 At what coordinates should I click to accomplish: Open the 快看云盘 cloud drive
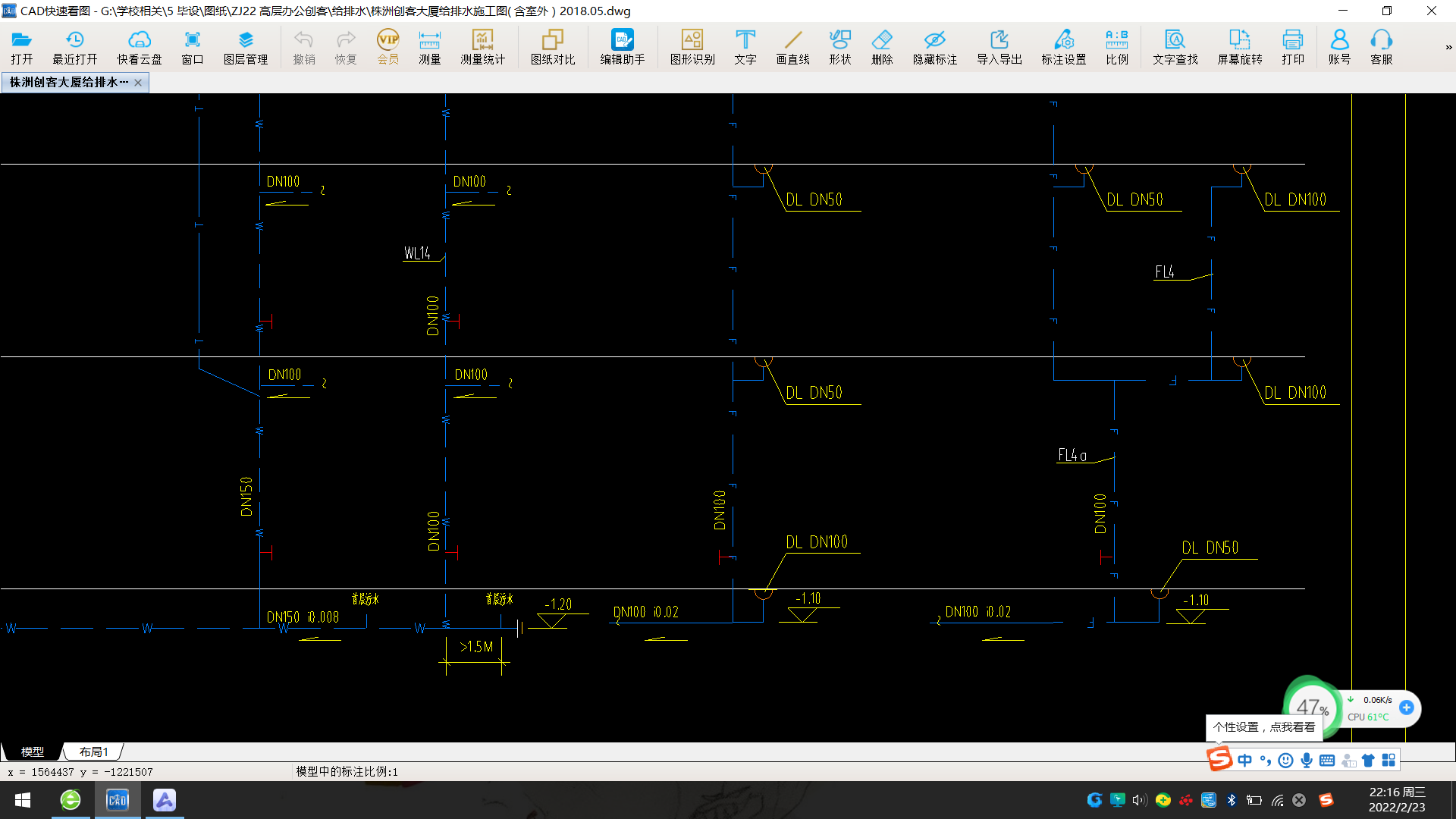[140, 47]
